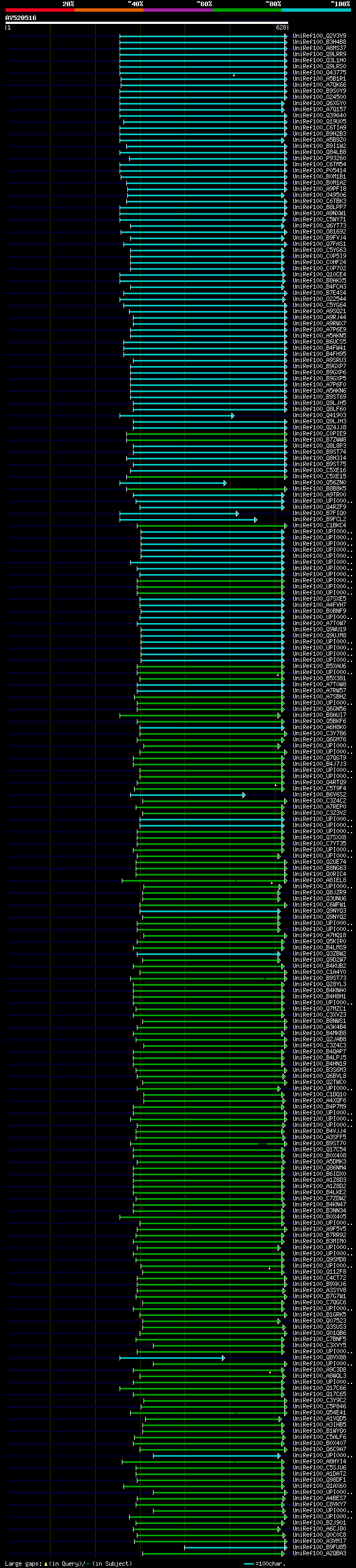This screenshot has width=356, height=1568.
Task: Choose the UniRef100_Q39640 entry
Action: click(319, 115)
